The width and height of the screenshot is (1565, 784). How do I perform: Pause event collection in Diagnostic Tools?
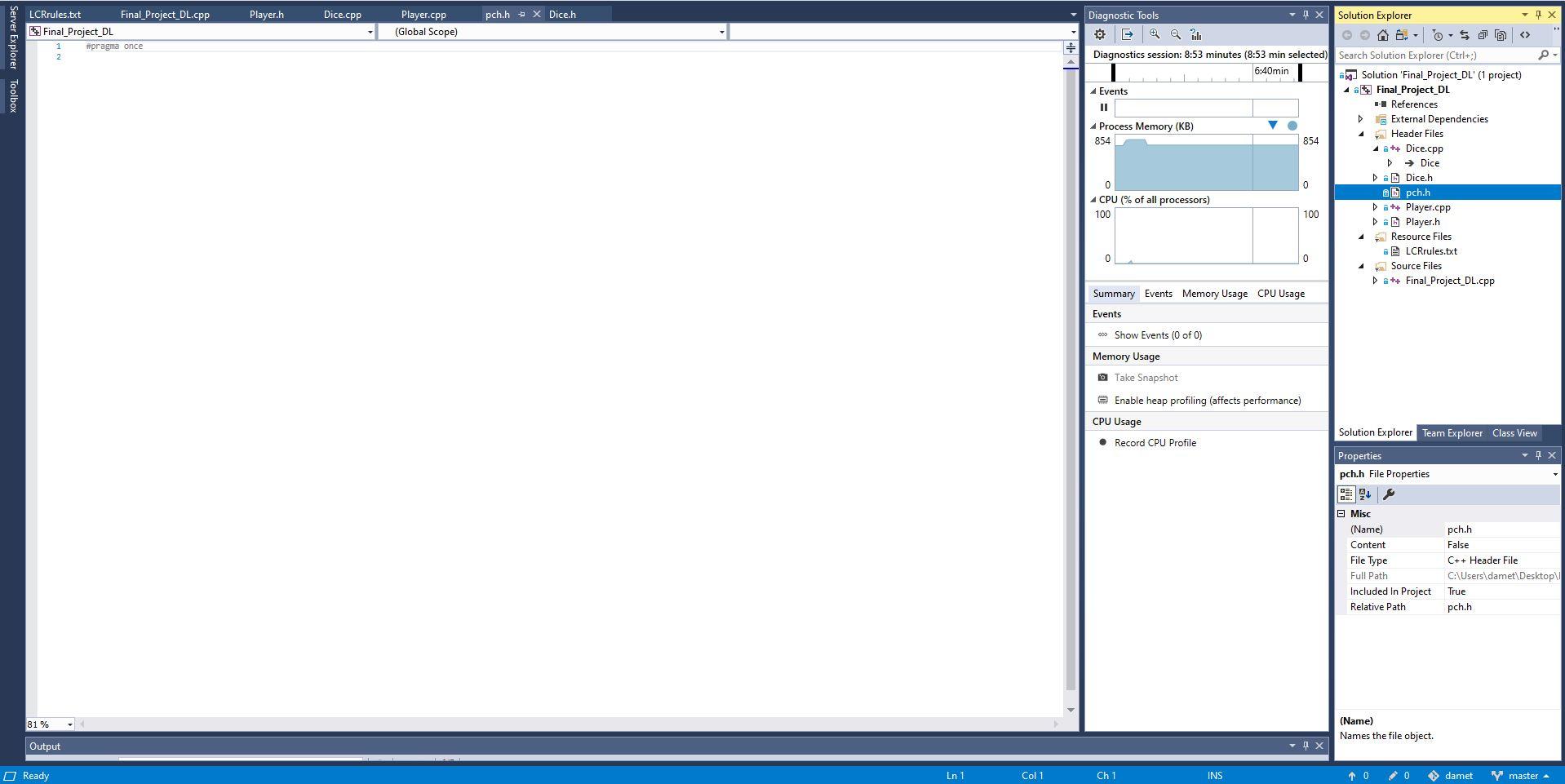[x=1105, y=107]
